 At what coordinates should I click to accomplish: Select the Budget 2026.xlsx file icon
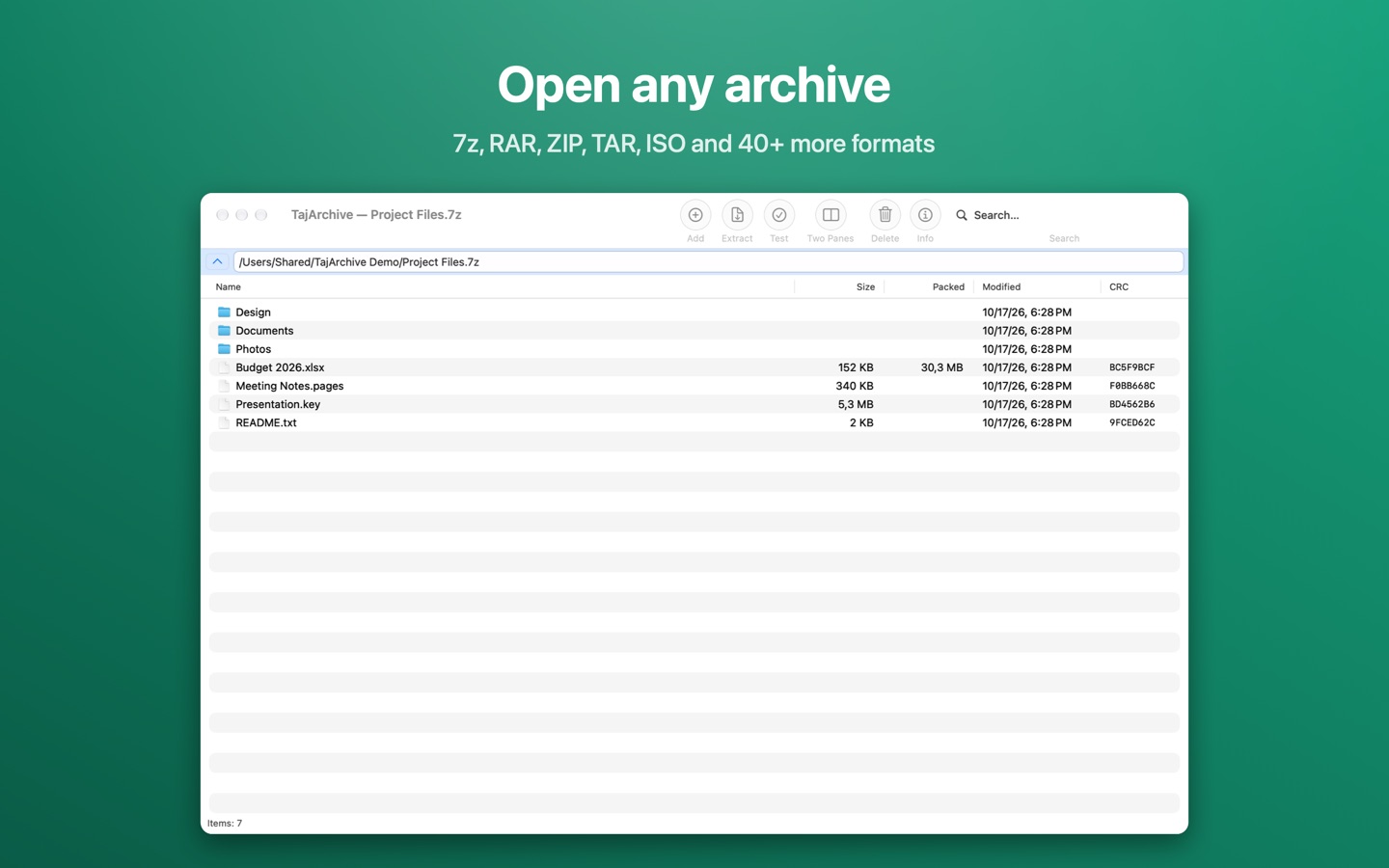click(224, 367)
